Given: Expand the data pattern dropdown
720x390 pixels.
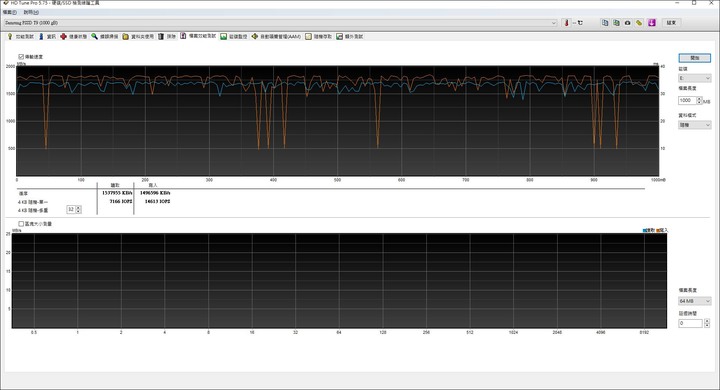Looking at the screenshot, I should [695, 125].
